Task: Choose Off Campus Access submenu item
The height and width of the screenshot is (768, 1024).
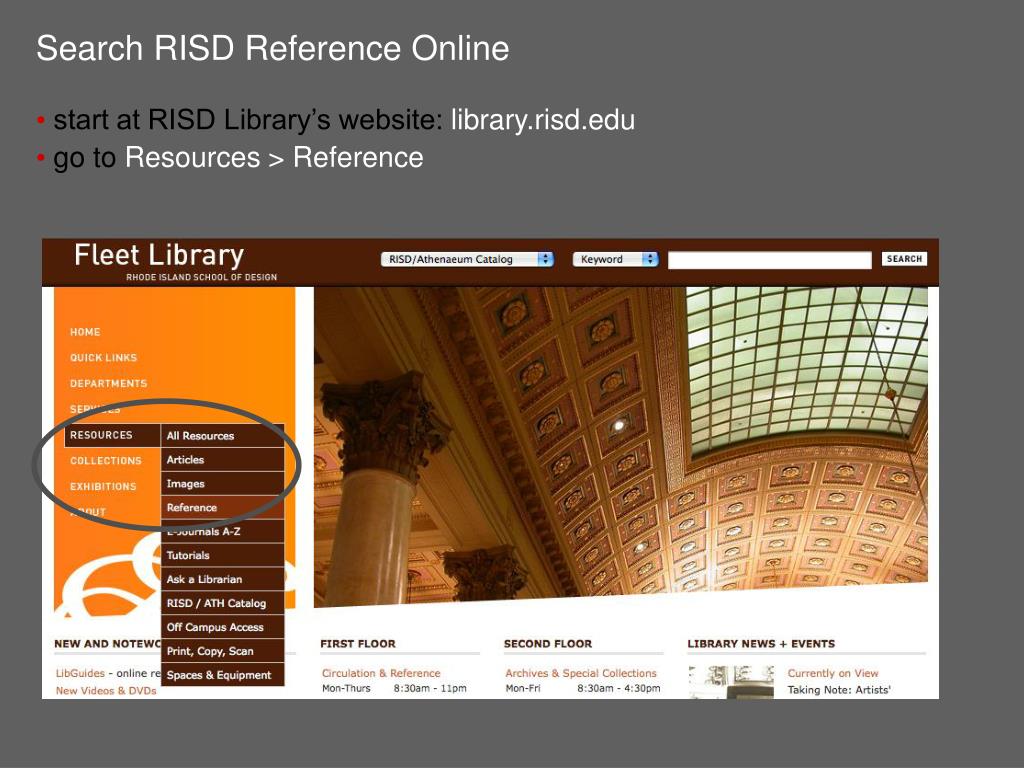Action: click(x=222, y=627)
